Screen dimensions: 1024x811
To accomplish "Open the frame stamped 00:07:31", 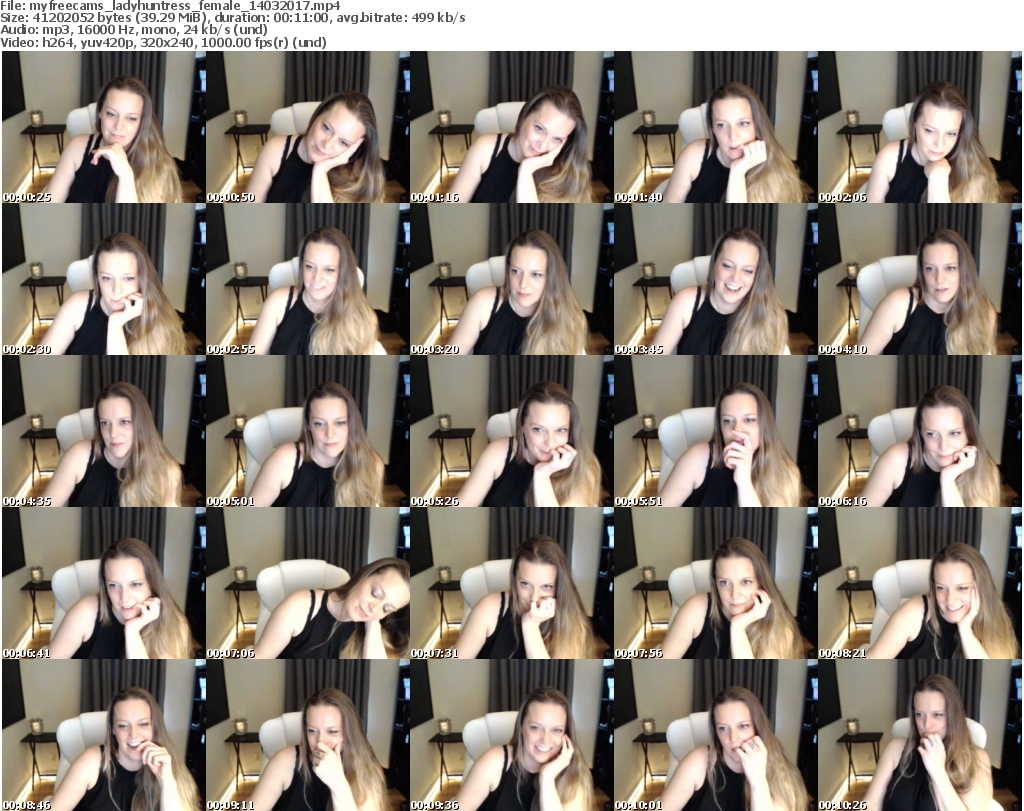I will [x=511, y=583].
